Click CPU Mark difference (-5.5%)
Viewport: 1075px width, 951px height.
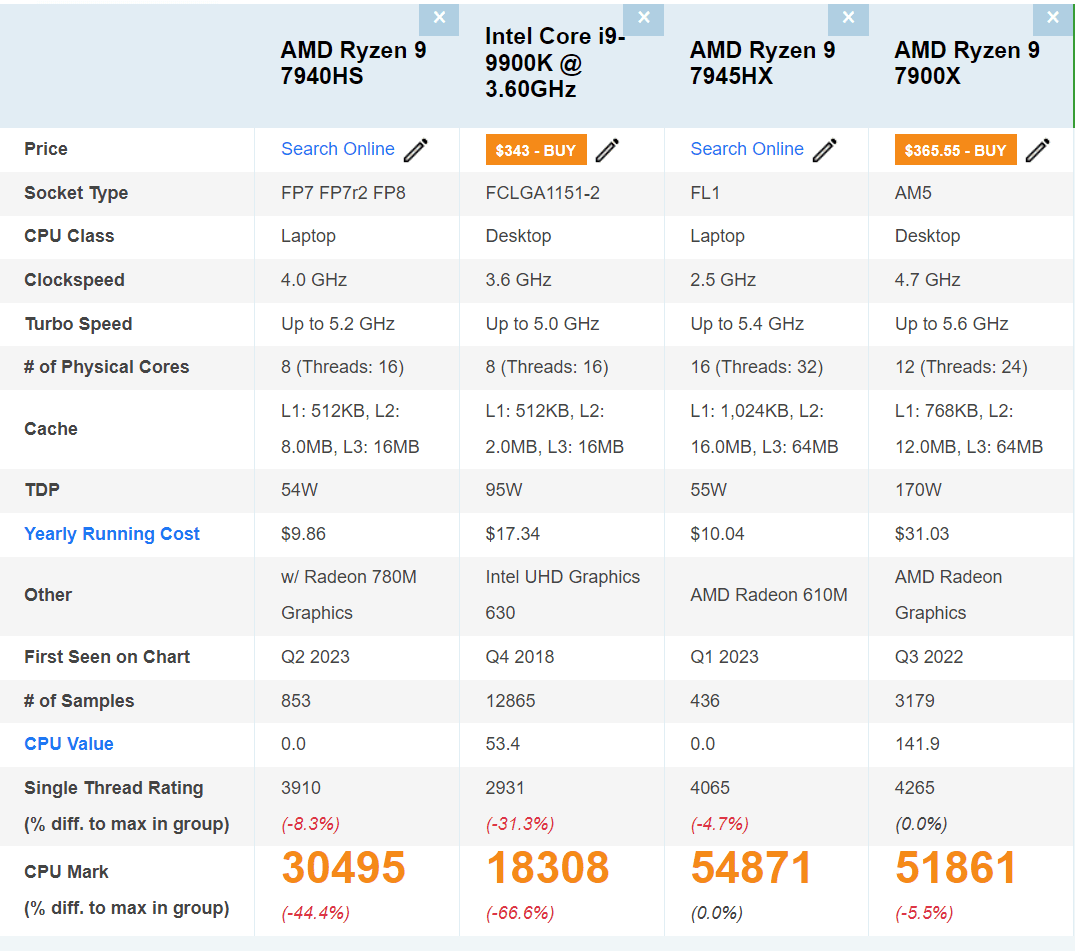coord(924,913)
